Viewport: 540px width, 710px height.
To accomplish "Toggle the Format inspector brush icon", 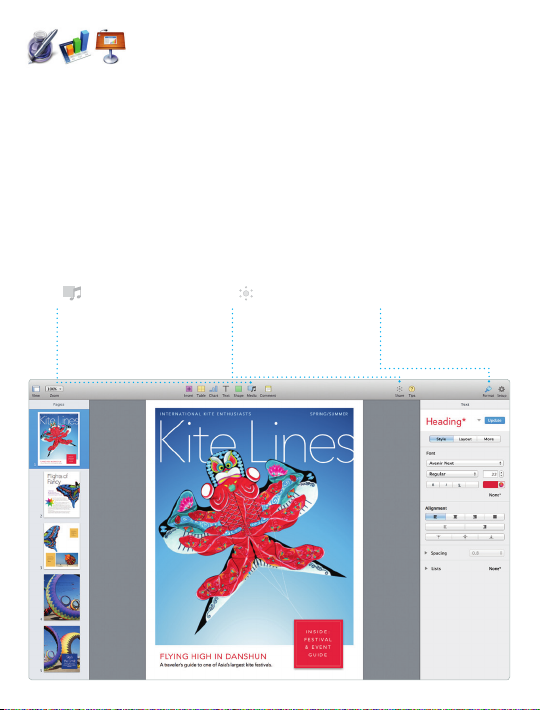I will tap(488, 389).
